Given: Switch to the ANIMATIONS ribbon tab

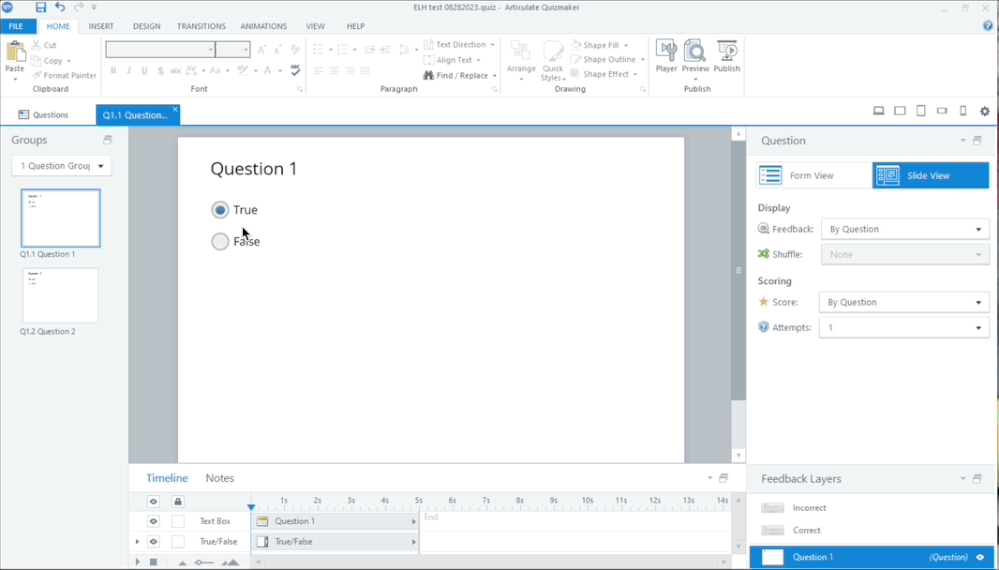Looking at the screenshot, I should (x=263, y=26).
